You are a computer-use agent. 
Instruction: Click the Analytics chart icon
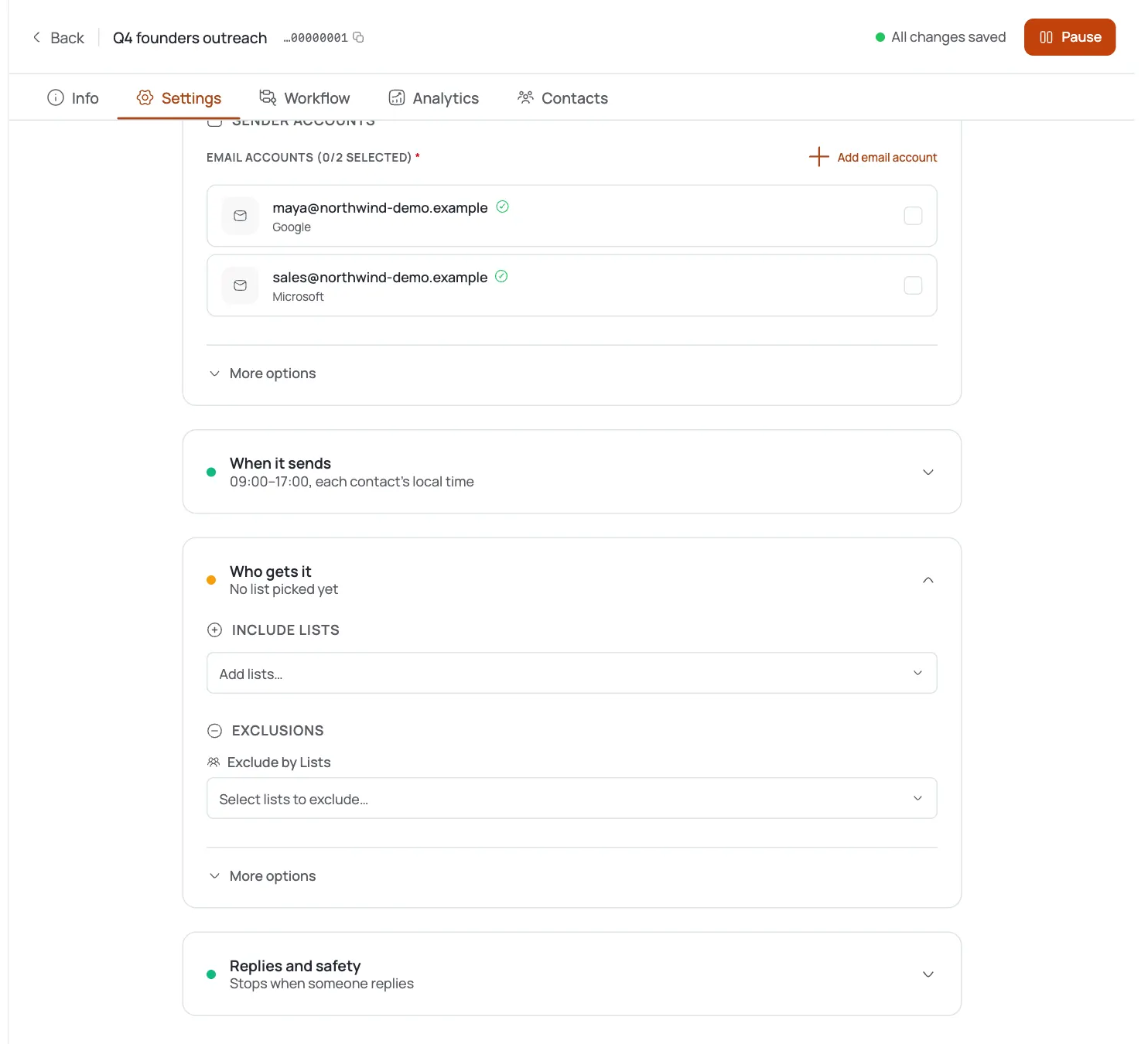(x=397, y=97)
